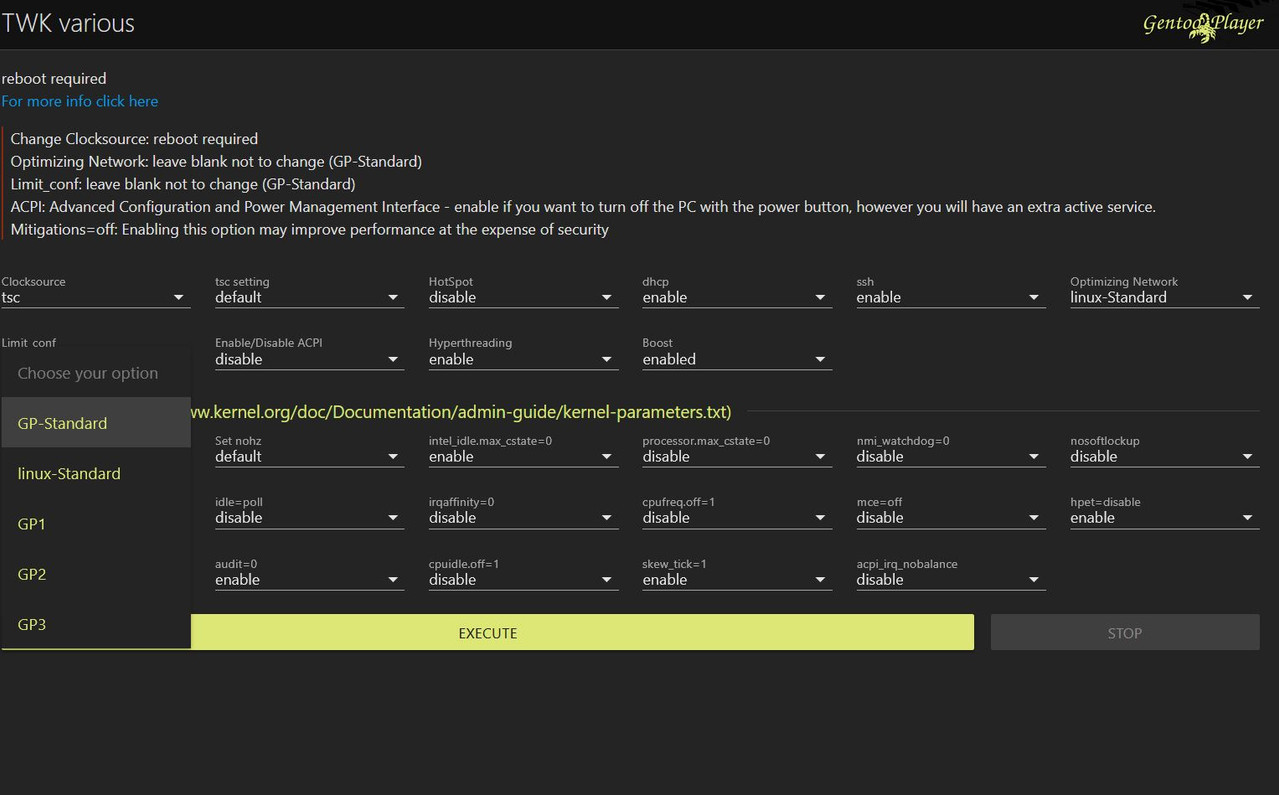Screen dimensions: 1279x795
Task: Click the STOP button
Action: (x=1125, y=632)
